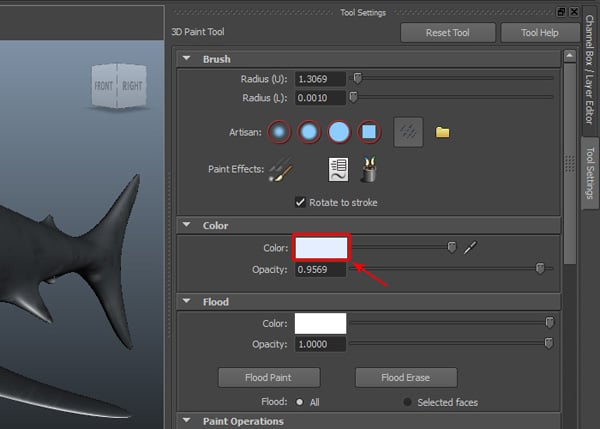Click the Flood Paint button
Screen dimensions: 600x429
click(x=268, y=377)
